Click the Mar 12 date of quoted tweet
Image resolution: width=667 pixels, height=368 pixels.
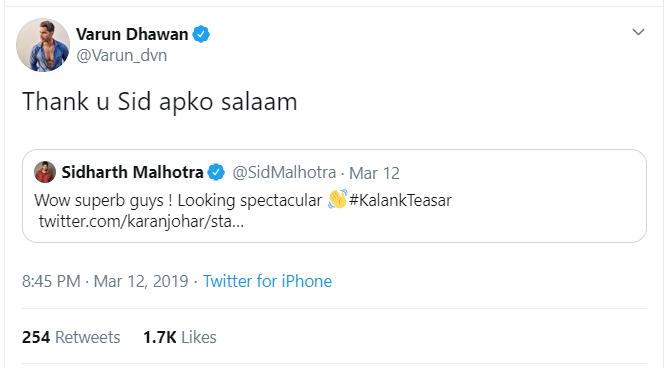374,173
